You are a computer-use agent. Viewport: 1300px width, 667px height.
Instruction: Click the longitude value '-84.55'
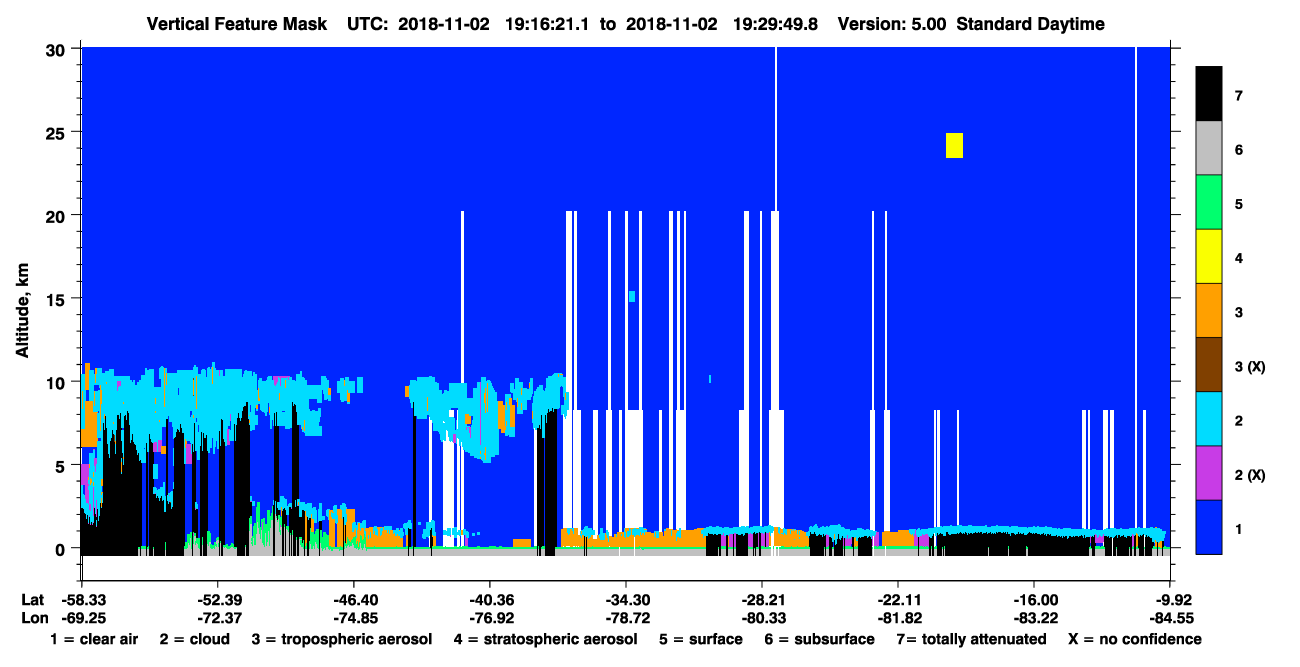pyautogui.click(x=1171, y=618)
